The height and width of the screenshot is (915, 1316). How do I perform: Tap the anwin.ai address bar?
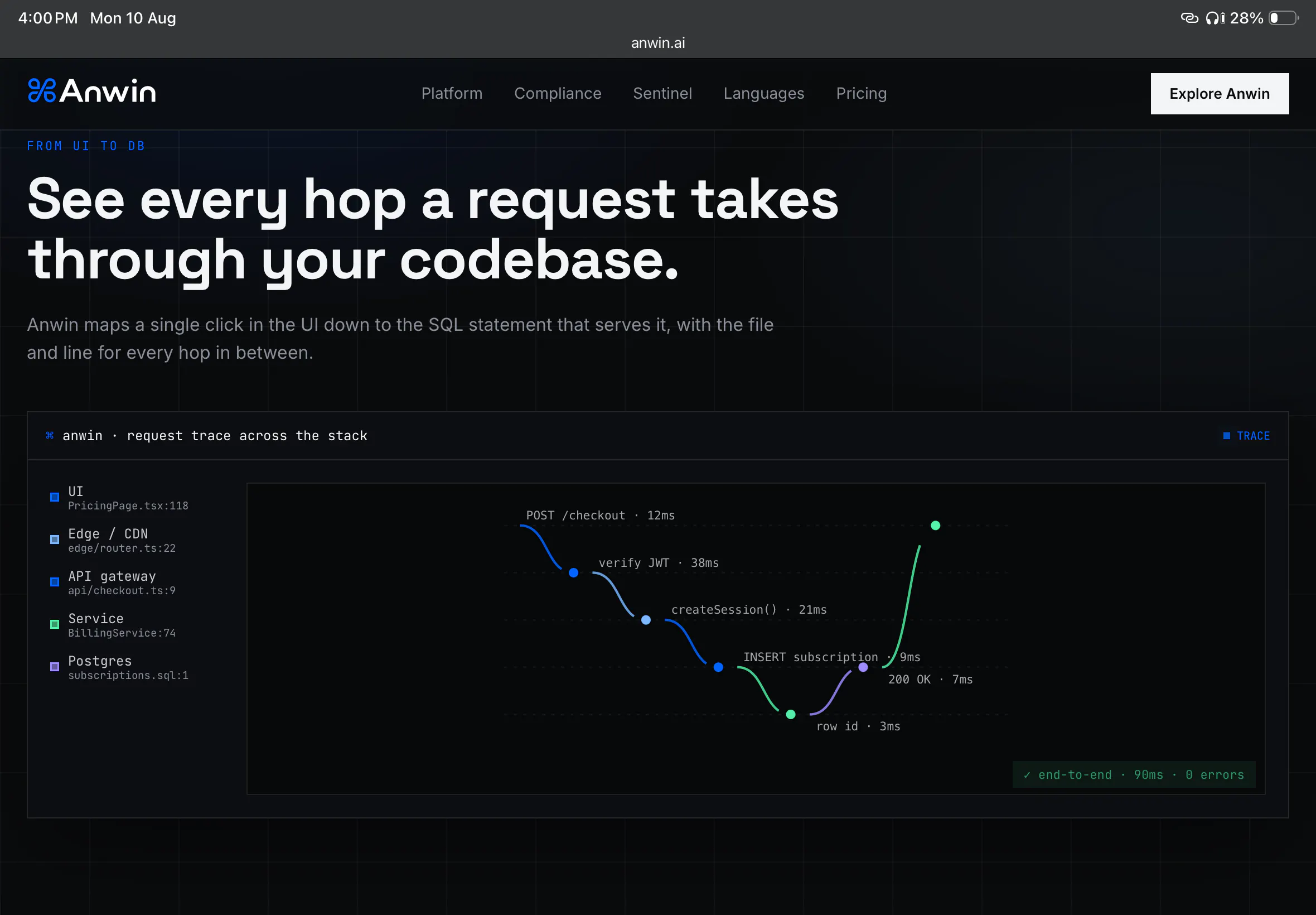click(657, 43)
